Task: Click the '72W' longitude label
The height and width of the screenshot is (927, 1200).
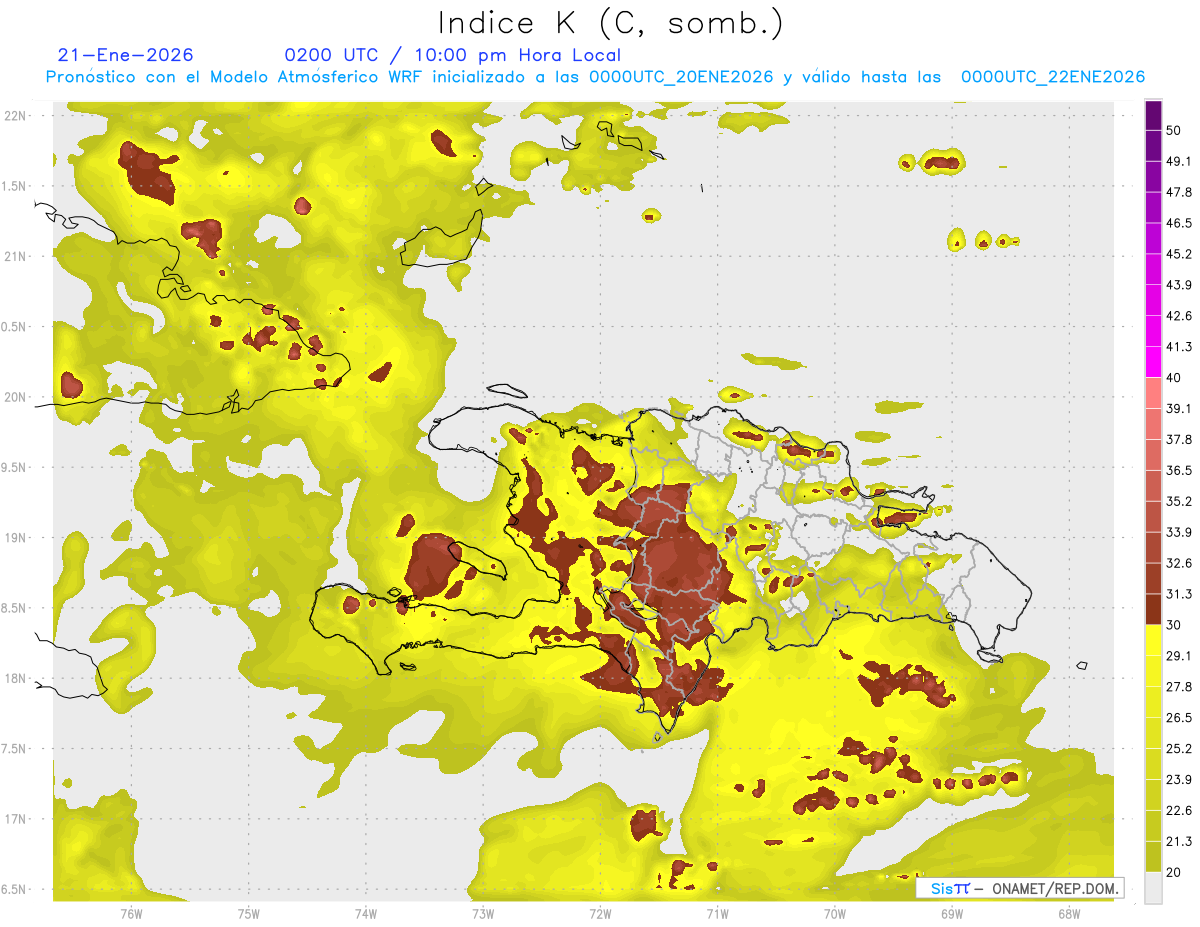Action: 600,913
